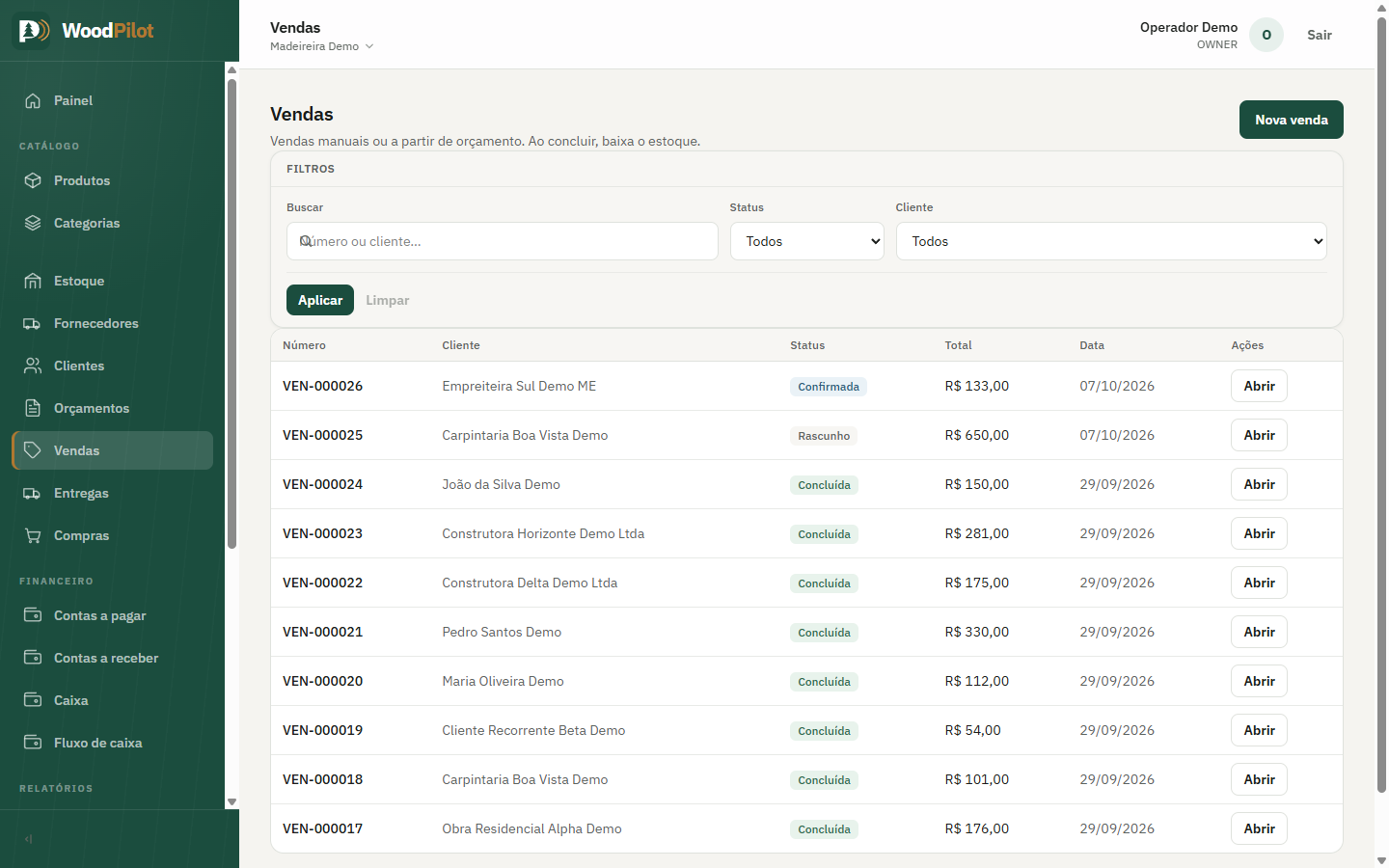Click the Contas a receber wallet icon

coord(33,658)
